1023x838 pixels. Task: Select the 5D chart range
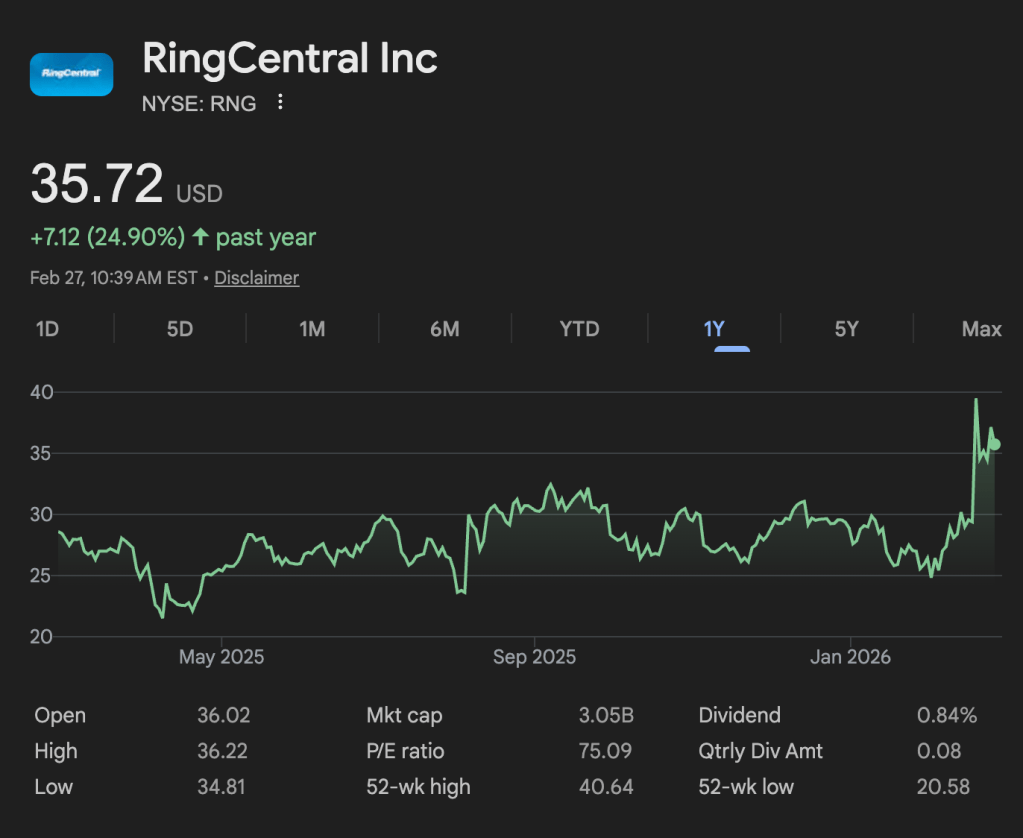pos(180,329)
